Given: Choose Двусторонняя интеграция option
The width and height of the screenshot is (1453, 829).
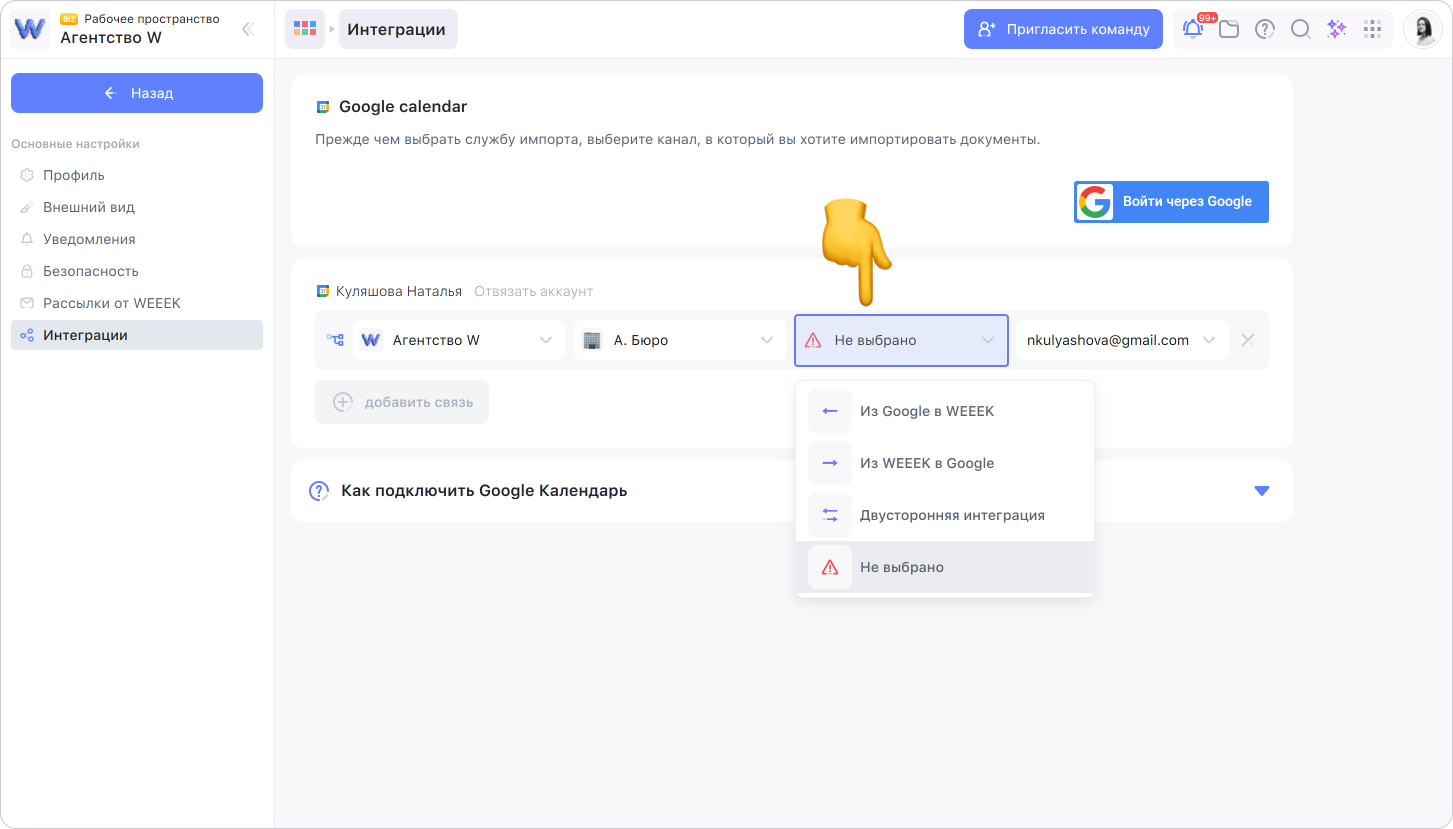Looking at the screenshot, I should [x=951, y=515].
